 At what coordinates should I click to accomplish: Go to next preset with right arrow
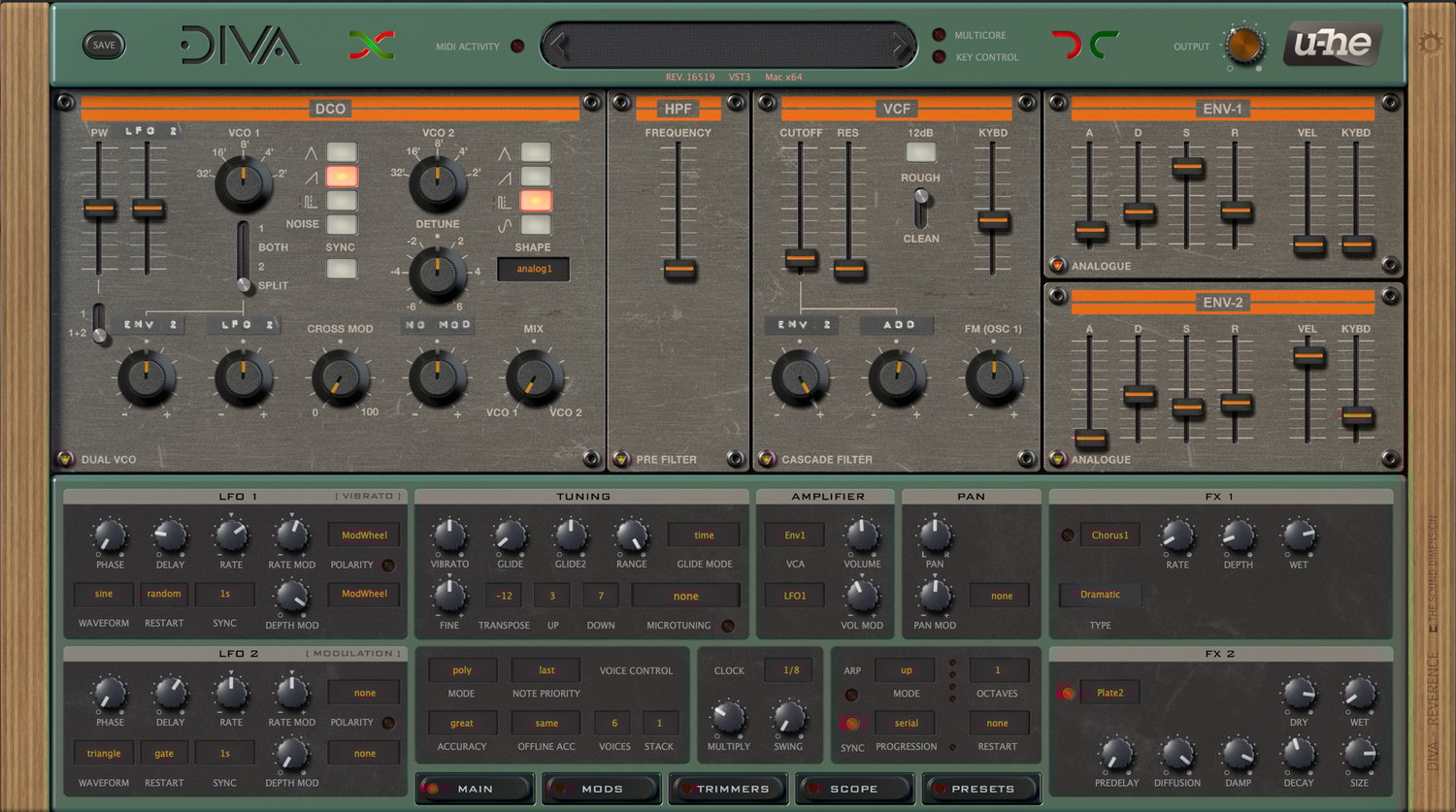point(900,46)
